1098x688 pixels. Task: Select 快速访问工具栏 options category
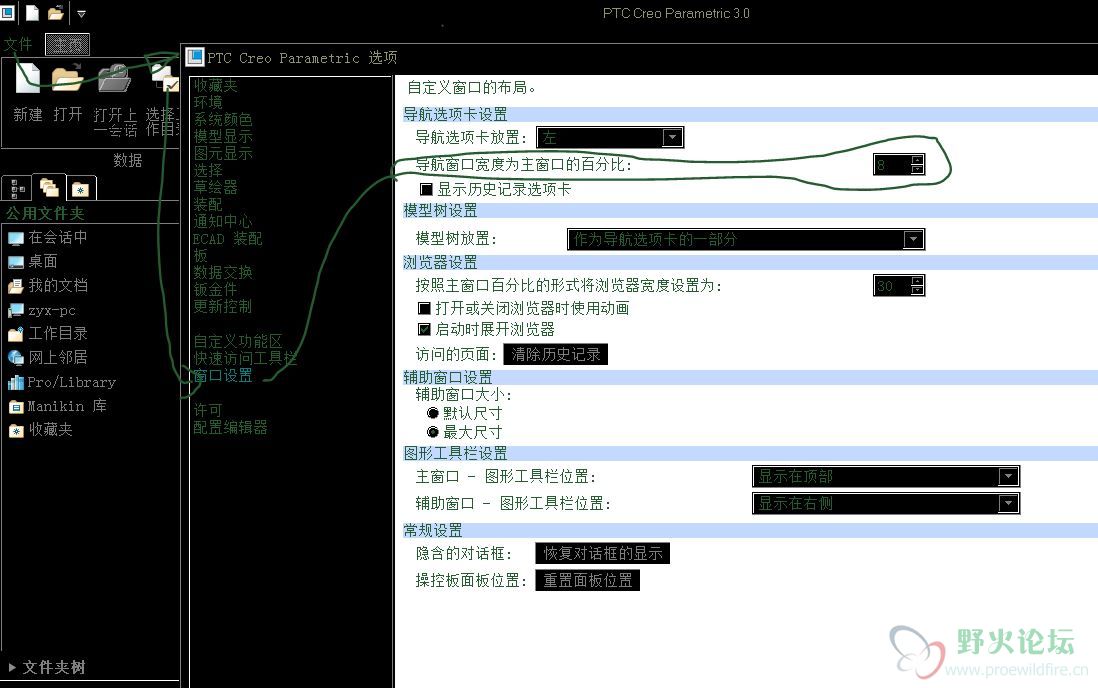pyautogui.click(x=245, y=358)
